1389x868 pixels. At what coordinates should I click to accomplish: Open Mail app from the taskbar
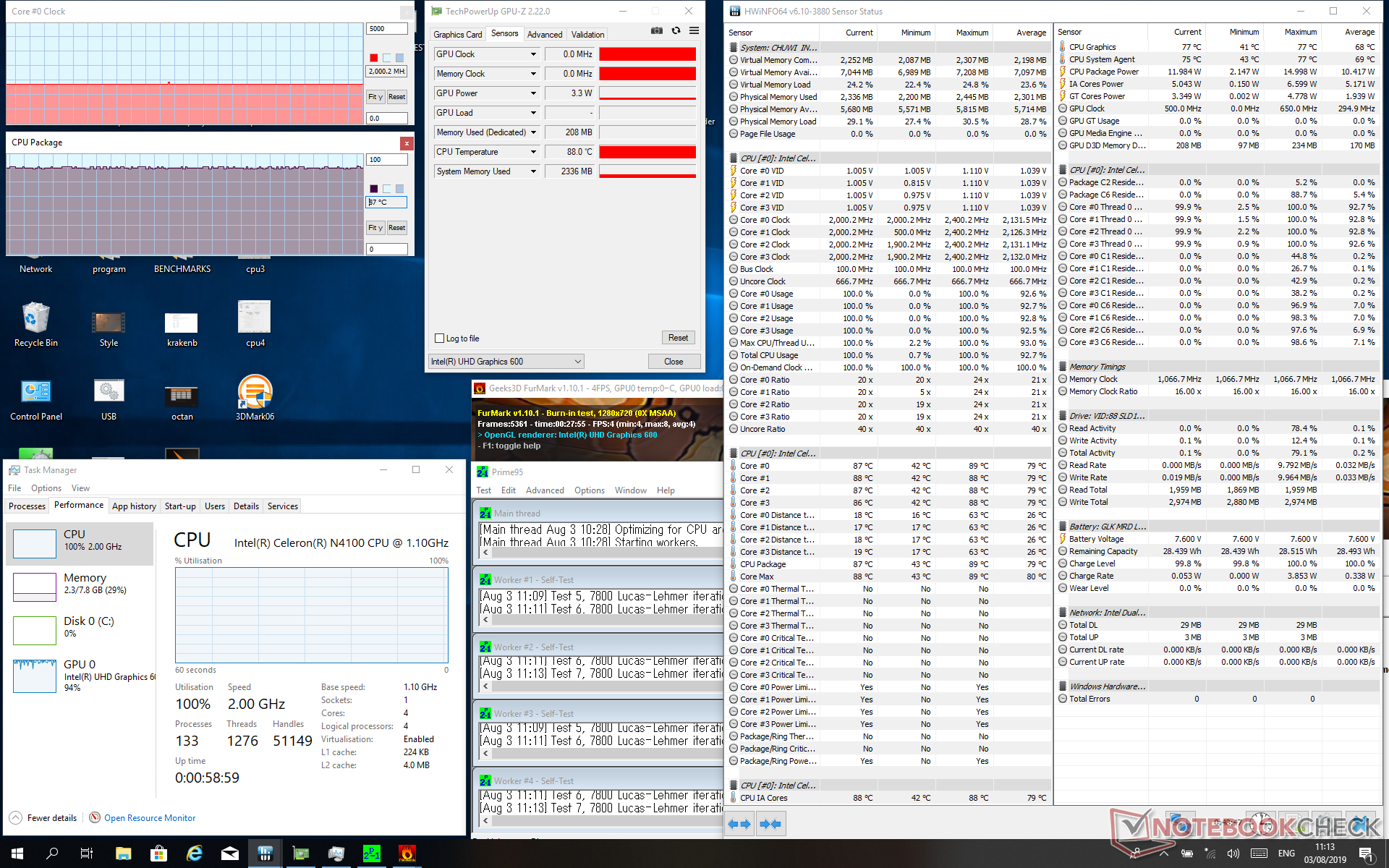click(229, 854)
